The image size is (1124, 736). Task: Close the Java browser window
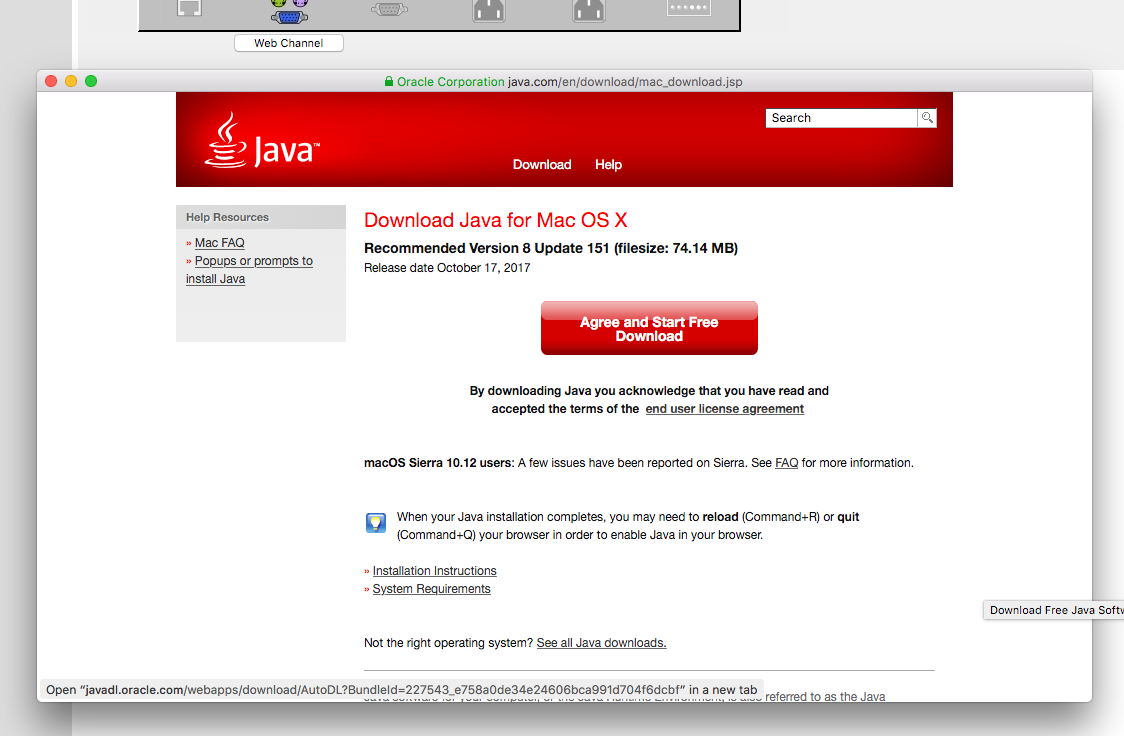[51, 81]
